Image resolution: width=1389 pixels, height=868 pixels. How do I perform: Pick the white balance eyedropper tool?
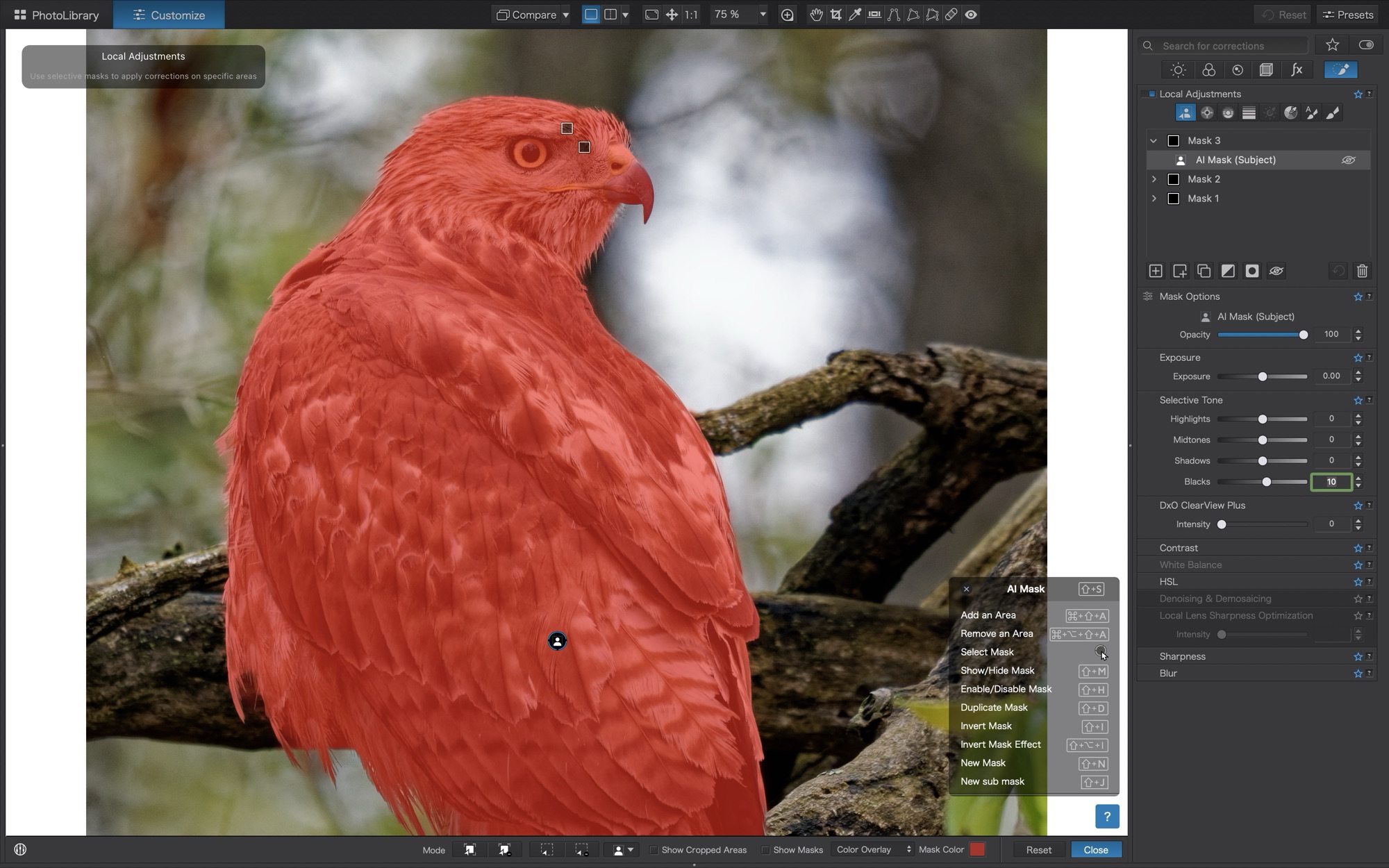[855, 15]
